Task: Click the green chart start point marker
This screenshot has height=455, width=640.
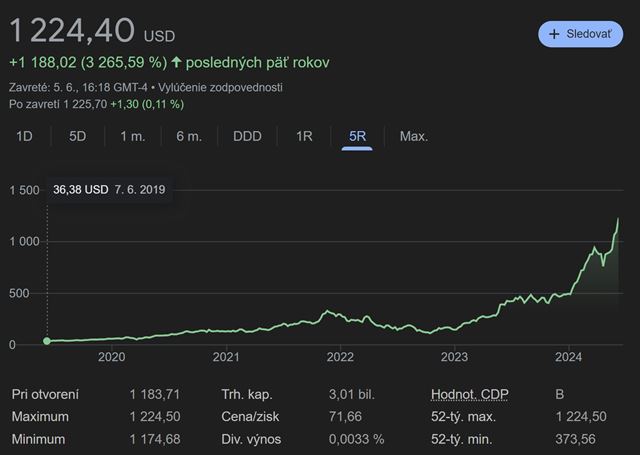Action: tap(47, 341)
